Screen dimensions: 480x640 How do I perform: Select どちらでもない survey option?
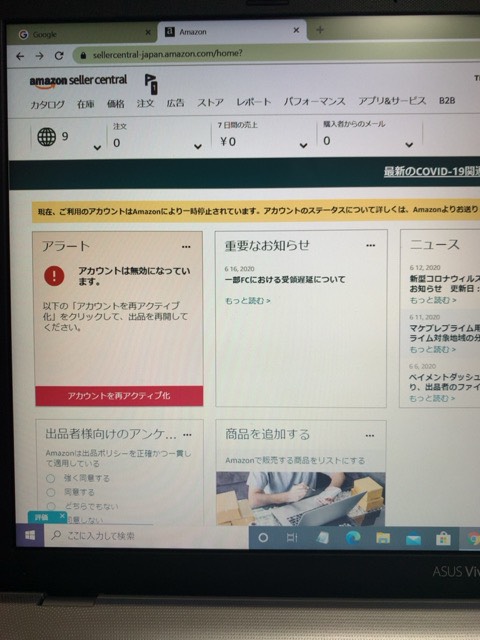point(51,506)
